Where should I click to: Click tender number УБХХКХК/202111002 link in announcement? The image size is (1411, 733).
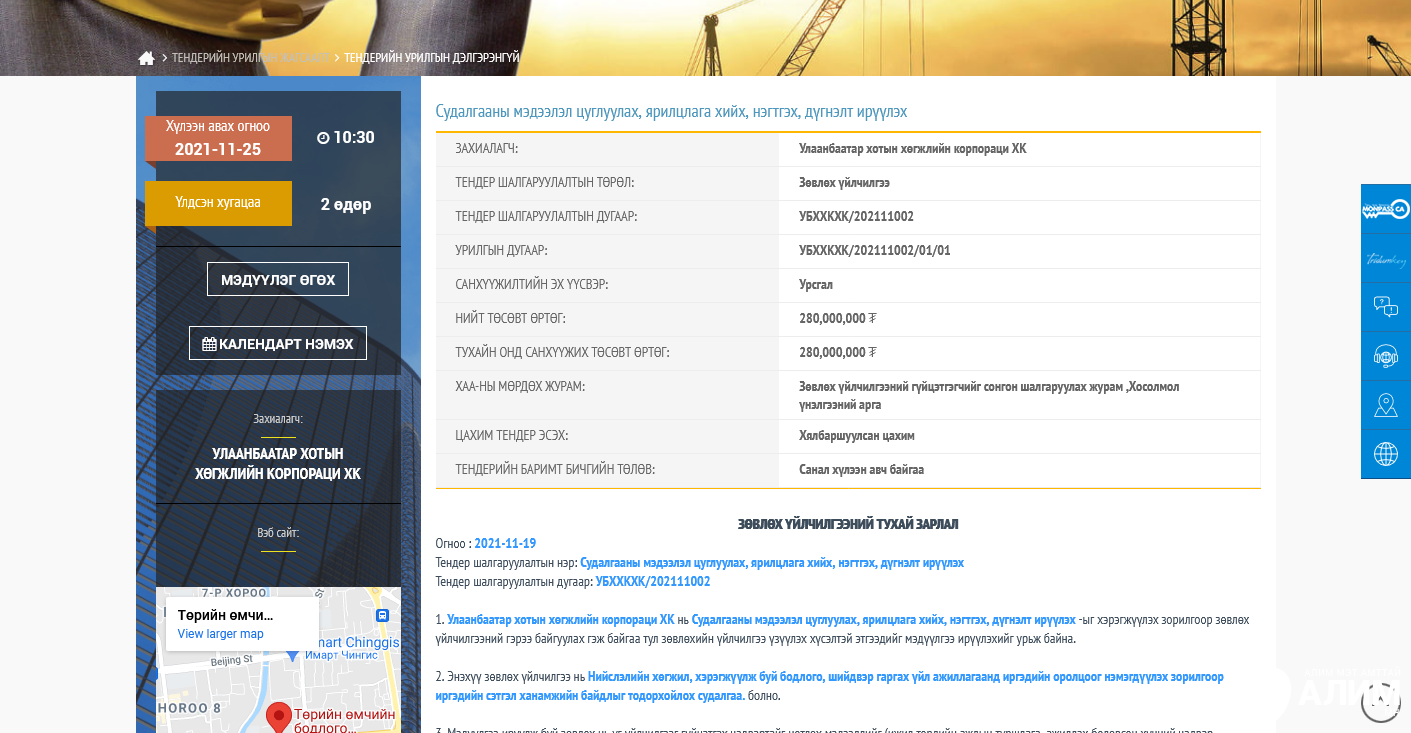click(x=653, y=581)
